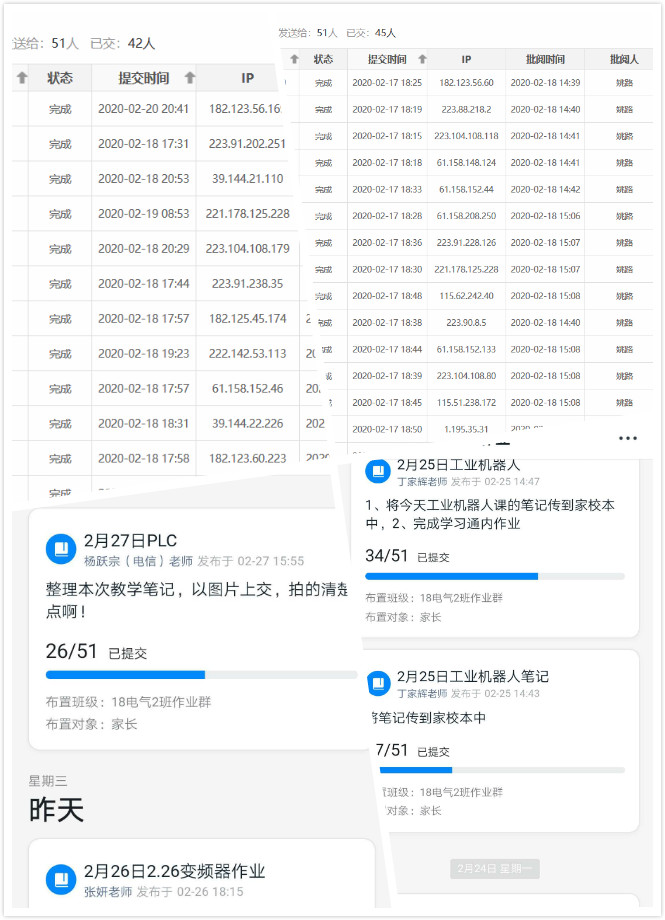665x920 pixels.
Task: Open the 2月25日工业机器人笔记 assignment title
Action: [472, 676]
